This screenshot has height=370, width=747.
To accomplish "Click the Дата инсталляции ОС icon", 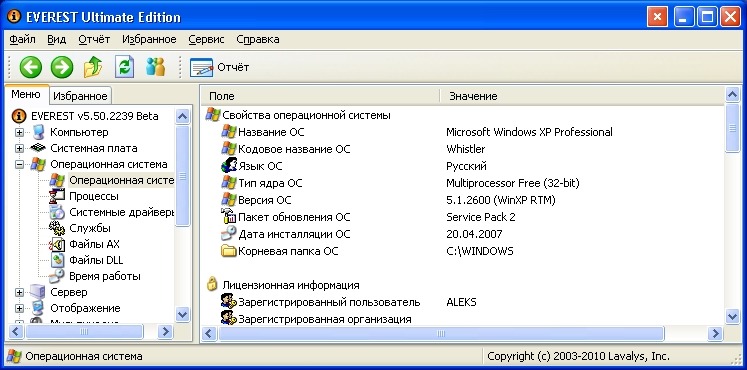I will coord(229,234).
